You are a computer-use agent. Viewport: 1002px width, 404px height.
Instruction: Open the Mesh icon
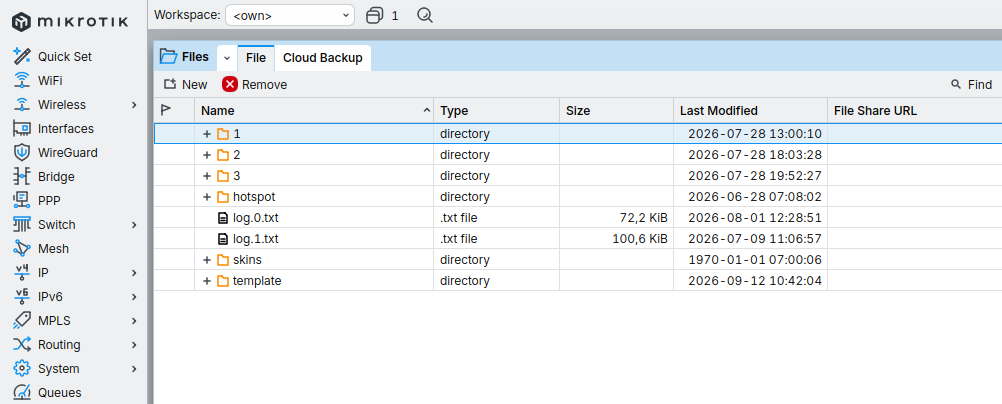pyautogui.click(x=22, y=249)
